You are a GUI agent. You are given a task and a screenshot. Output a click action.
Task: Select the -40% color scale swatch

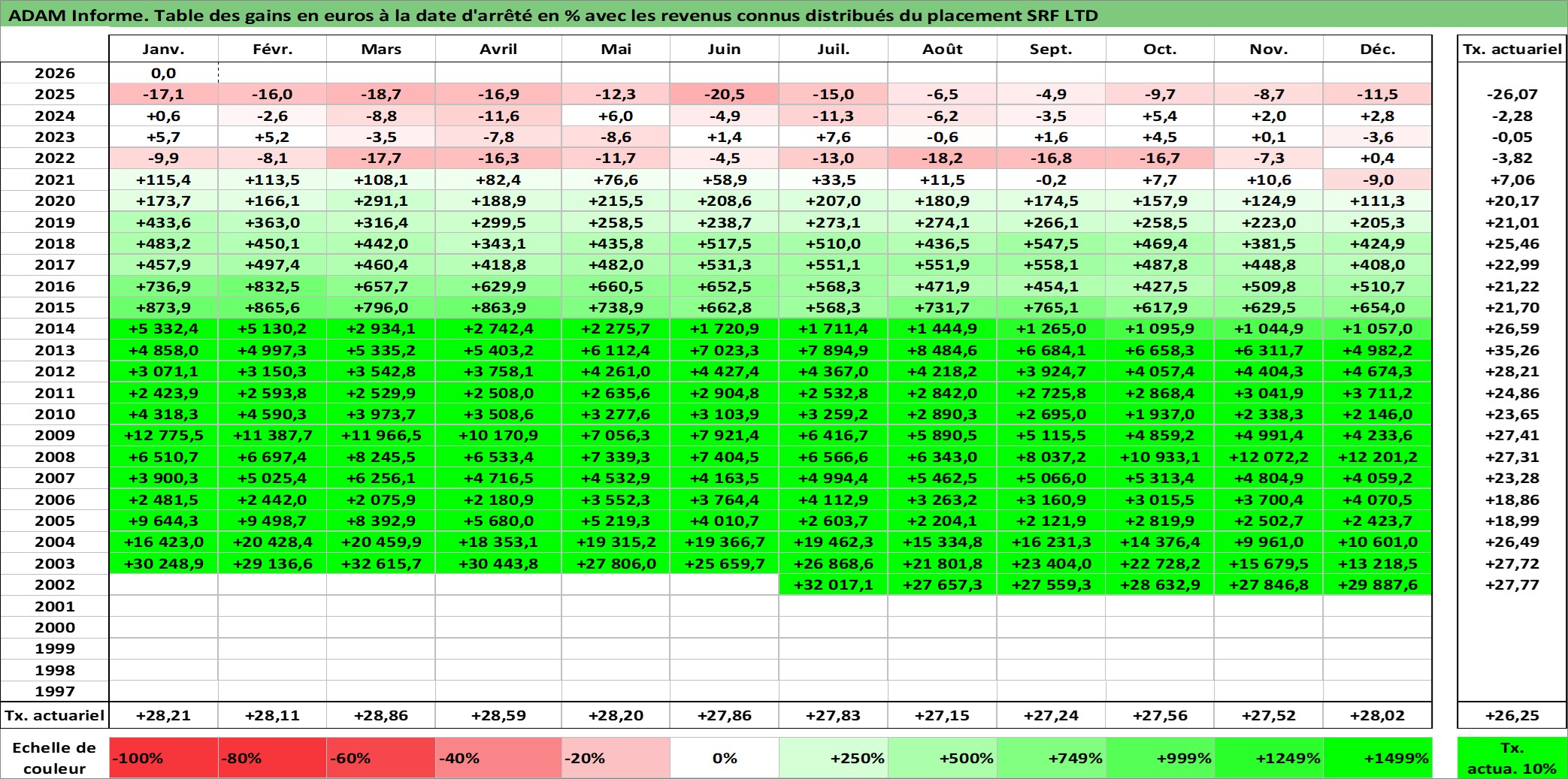click(x=498, y=758)
